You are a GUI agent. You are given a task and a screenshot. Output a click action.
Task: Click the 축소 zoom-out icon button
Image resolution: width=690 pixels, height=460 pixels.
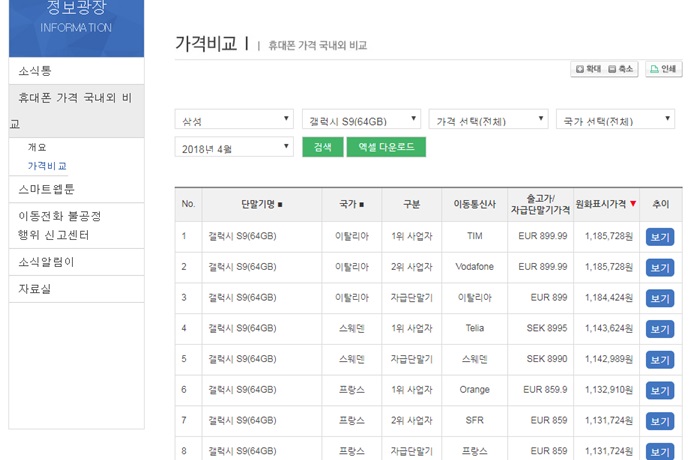pyautogui.click(x=620, y=69)
